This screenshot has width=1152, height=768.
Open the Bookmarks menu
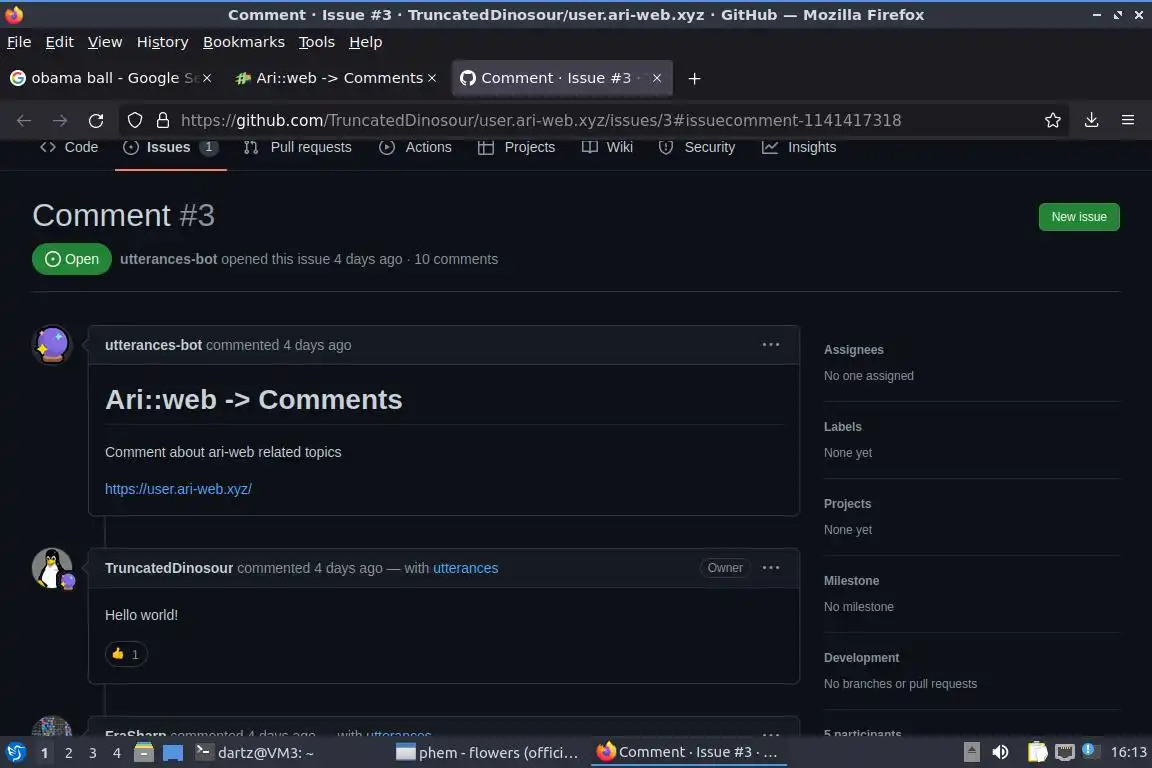(244, 42)
